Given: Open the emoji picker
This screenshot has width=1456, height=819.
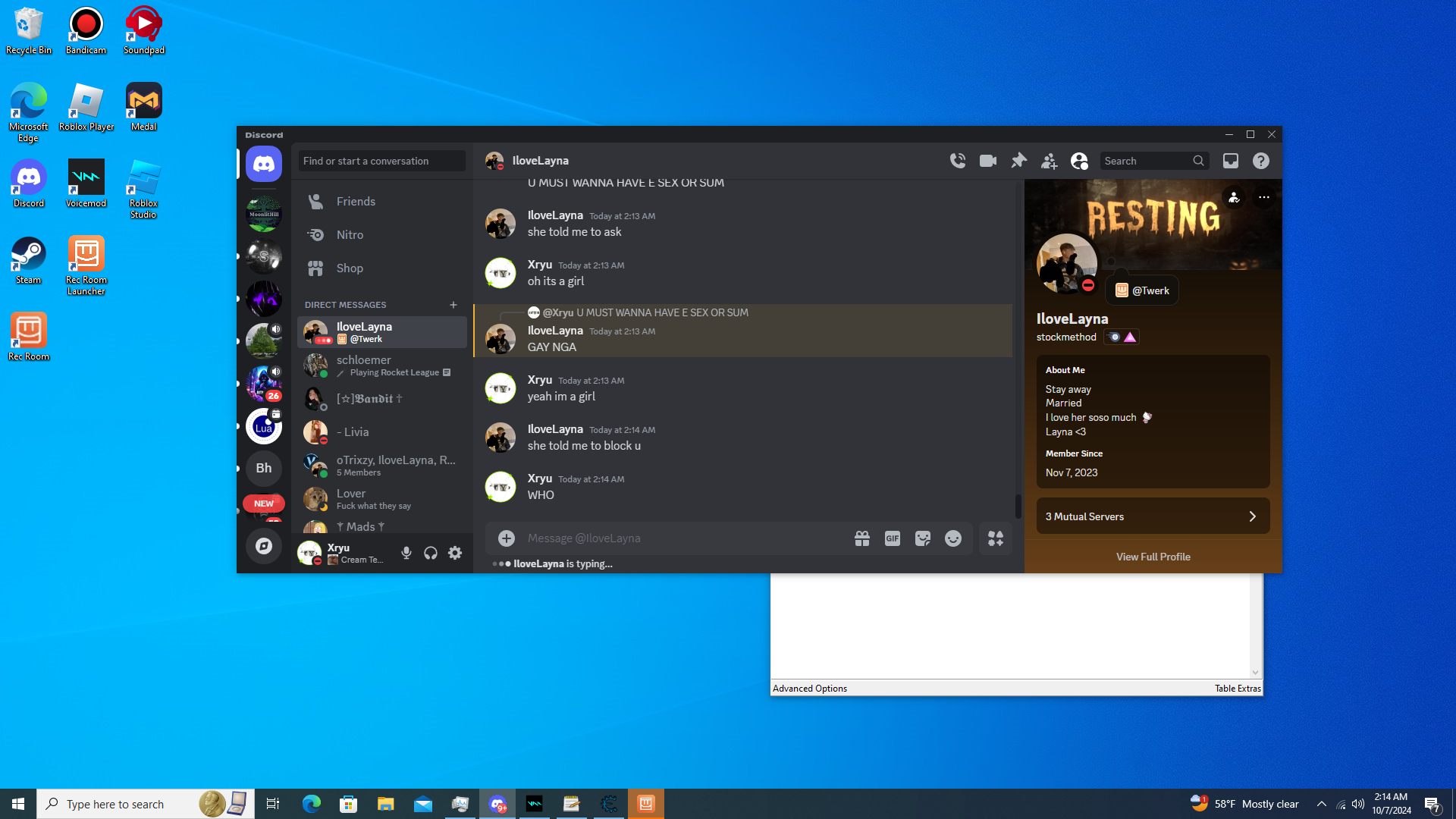Looking at the screenshot, I should [952, 538].
